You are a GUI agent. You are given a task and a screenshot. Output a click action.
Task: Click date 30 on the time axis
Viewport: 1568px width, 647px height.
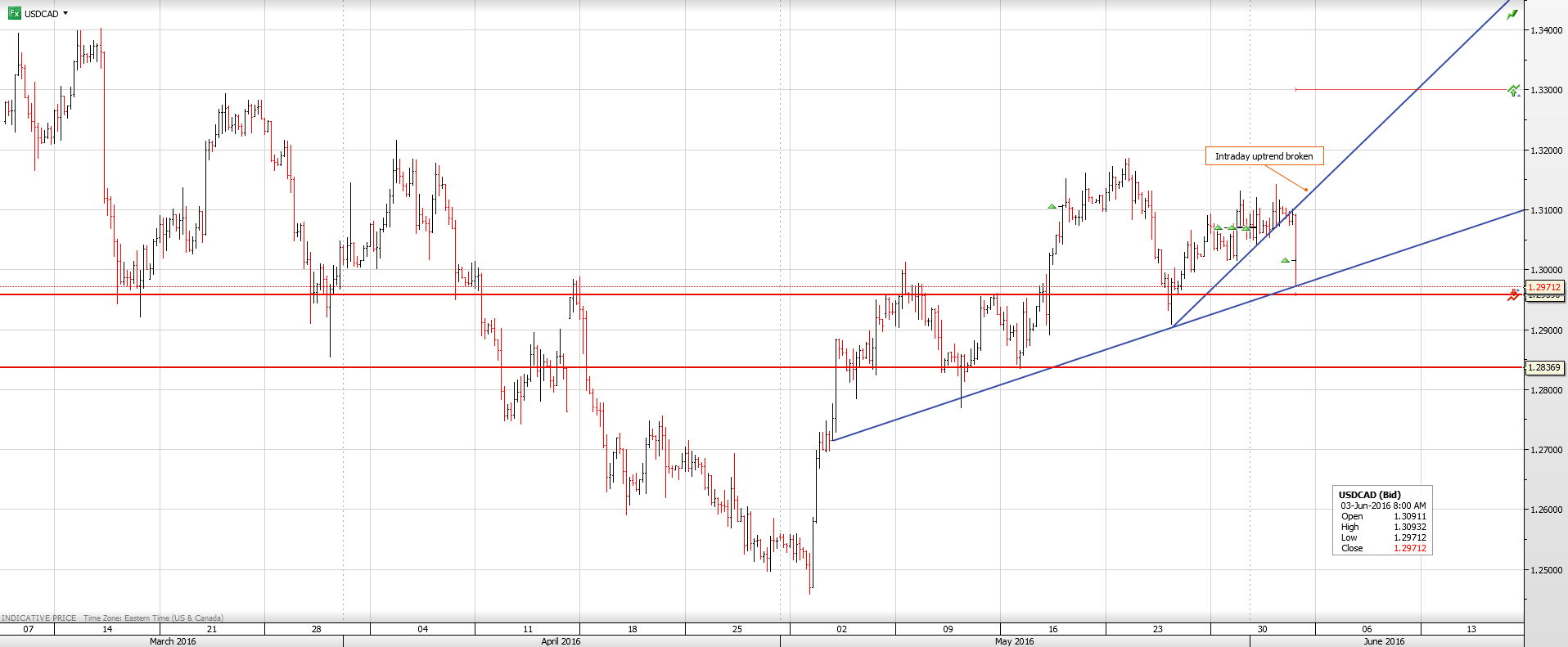[1262, 629]
